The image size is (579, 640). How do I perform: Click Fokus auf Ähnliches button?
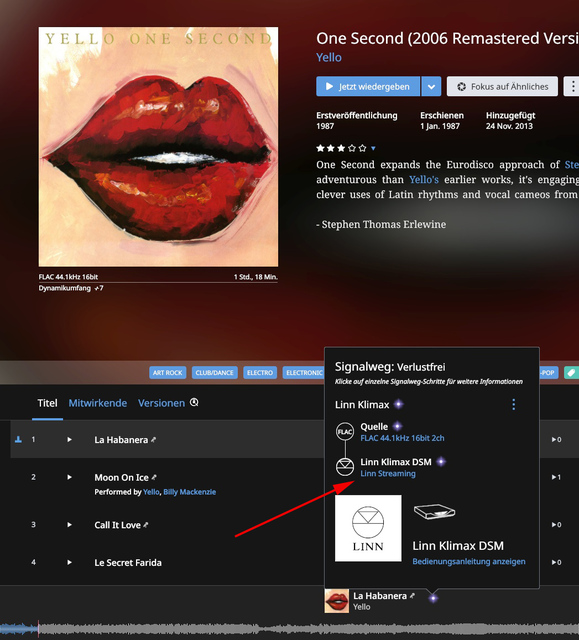[x=502, y=87]
